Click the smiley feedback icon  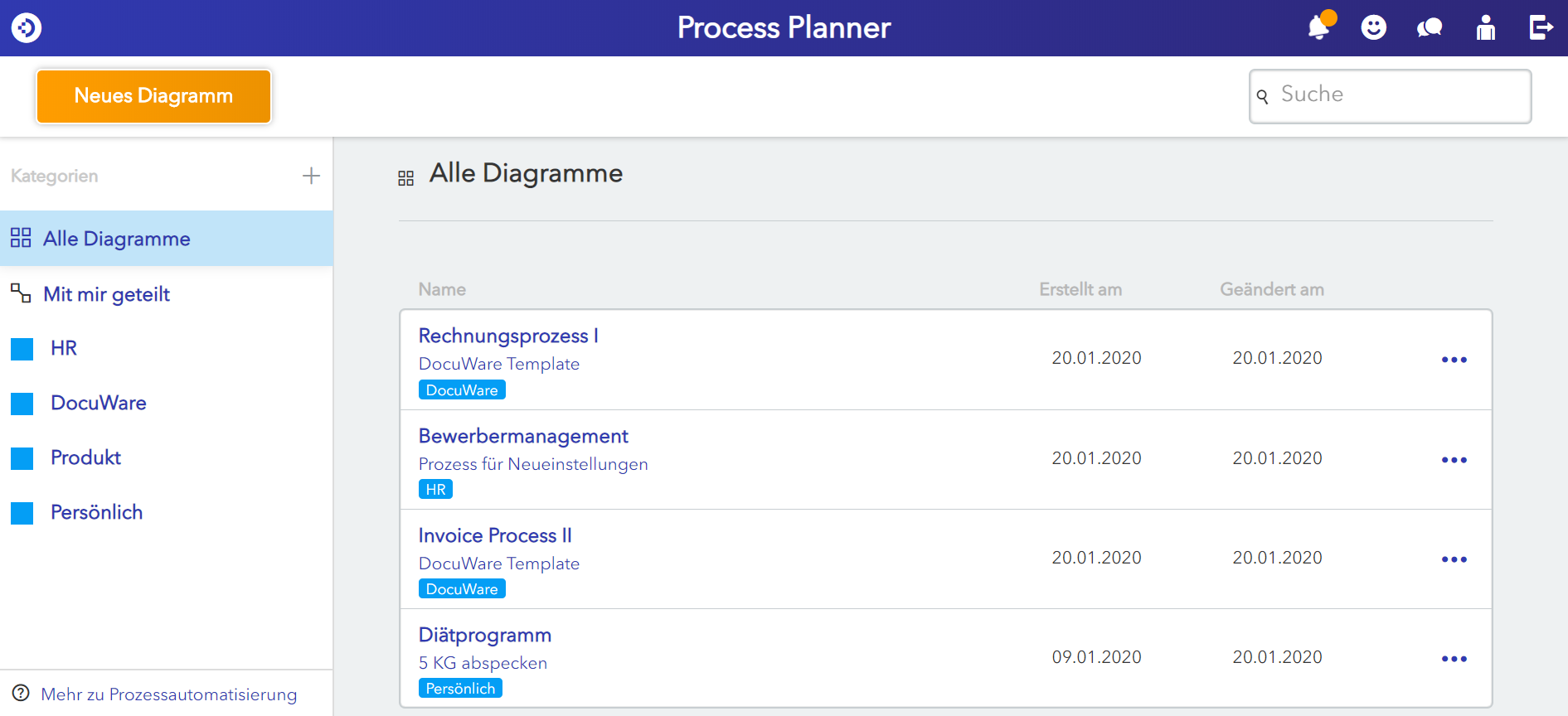pyautogui.click(x=1374, y=27)
